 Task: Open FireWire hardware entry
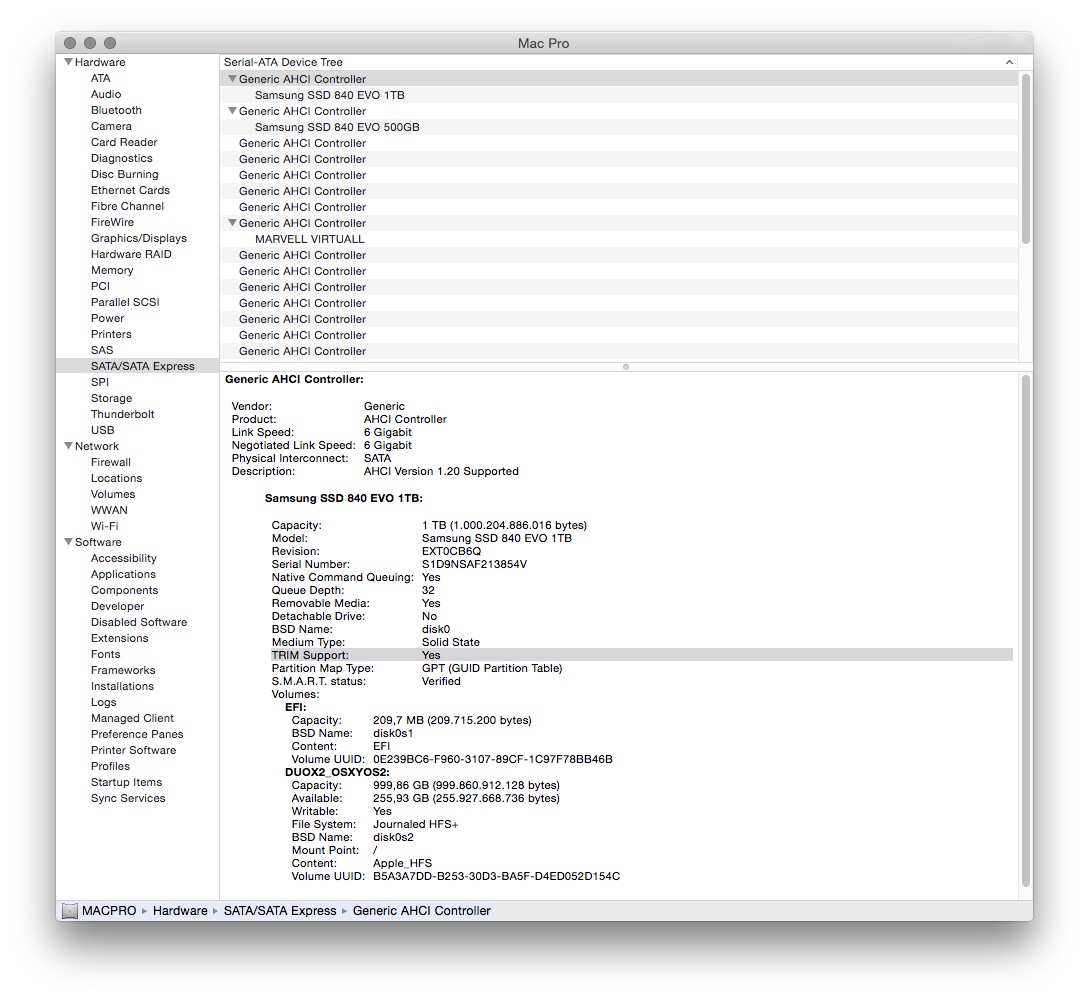(x=112, y=222)
